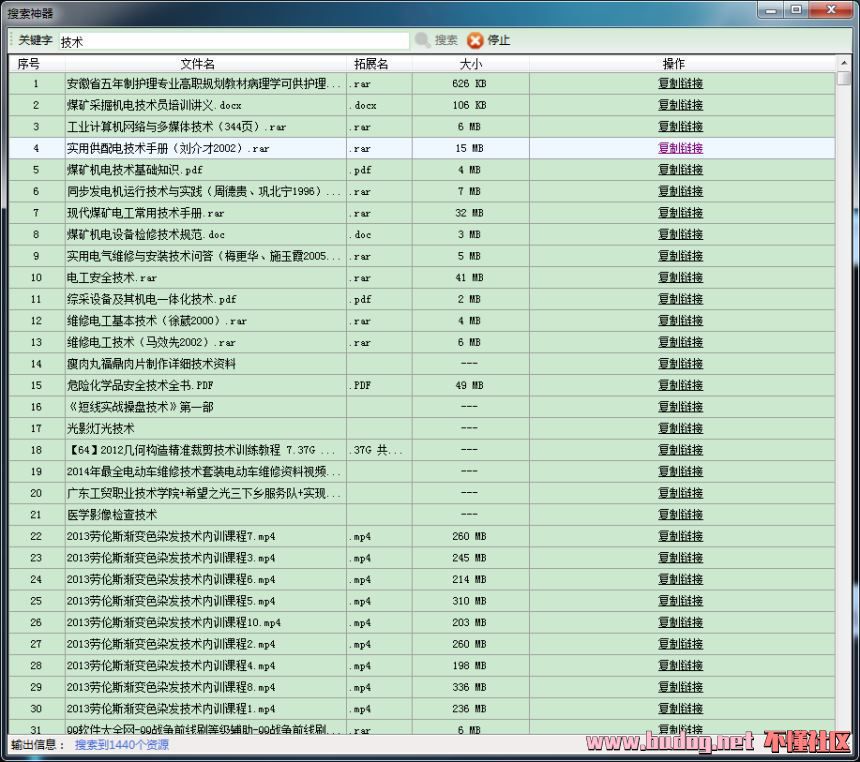Click the magnifier search icon

coord(423,41)
